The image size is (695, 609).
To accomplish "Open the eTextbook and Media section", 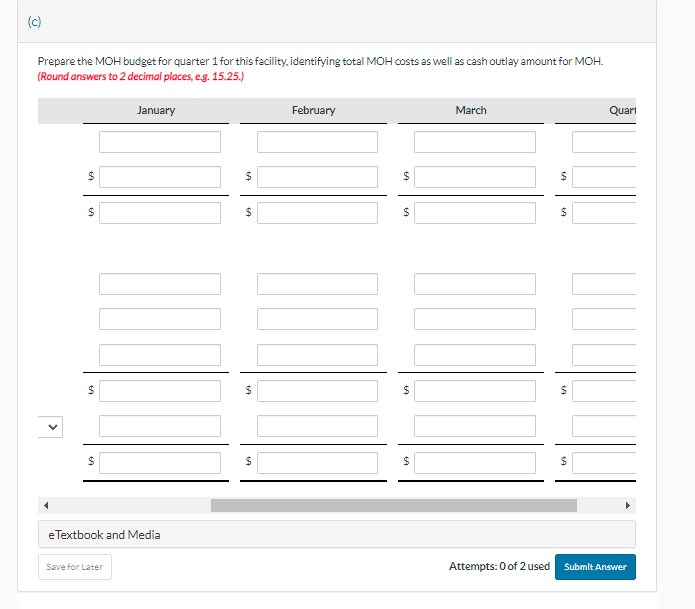I will point(337,535).
